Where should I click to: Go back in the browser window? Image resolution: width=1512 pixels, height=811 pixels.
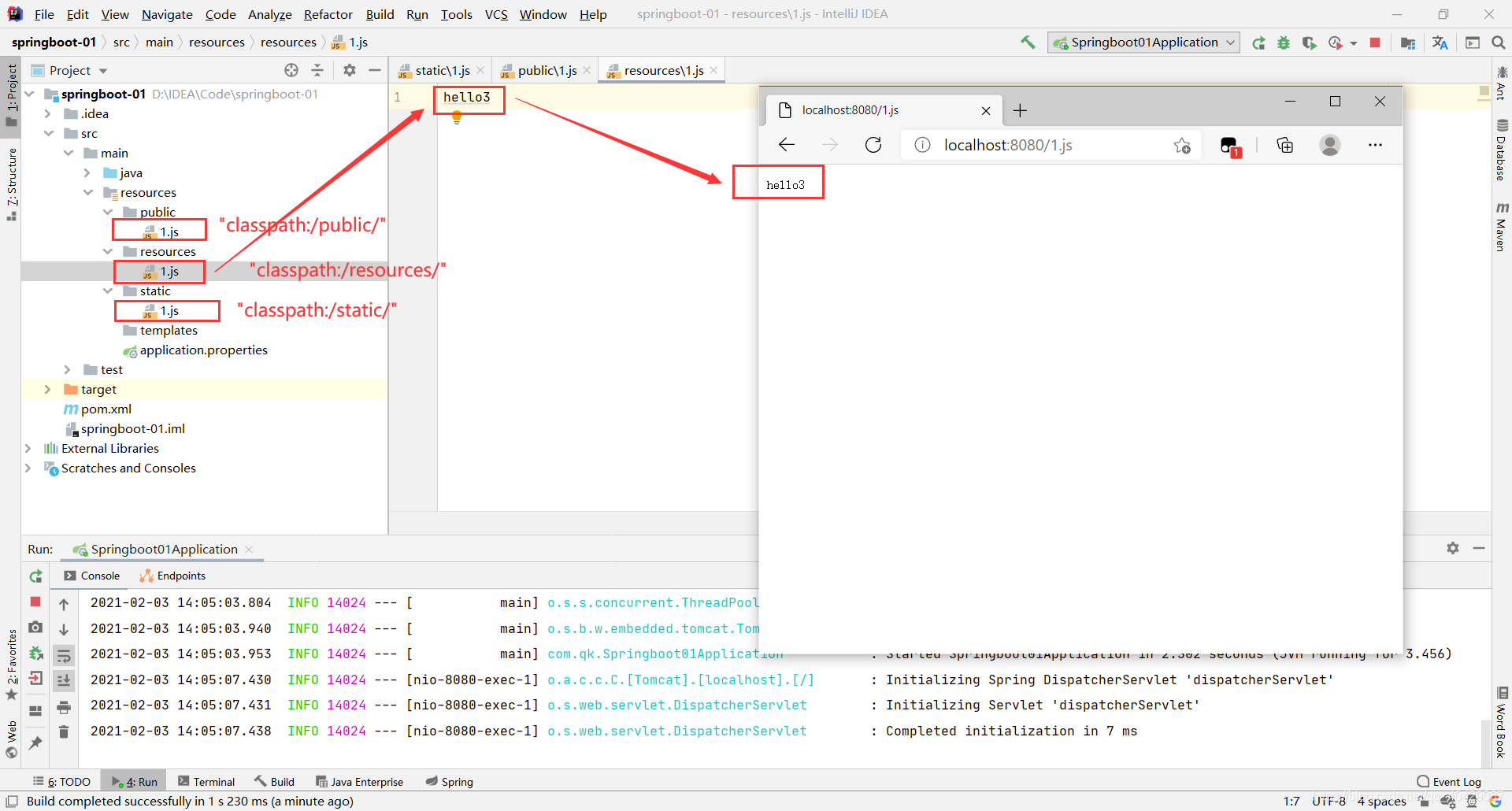786,145
